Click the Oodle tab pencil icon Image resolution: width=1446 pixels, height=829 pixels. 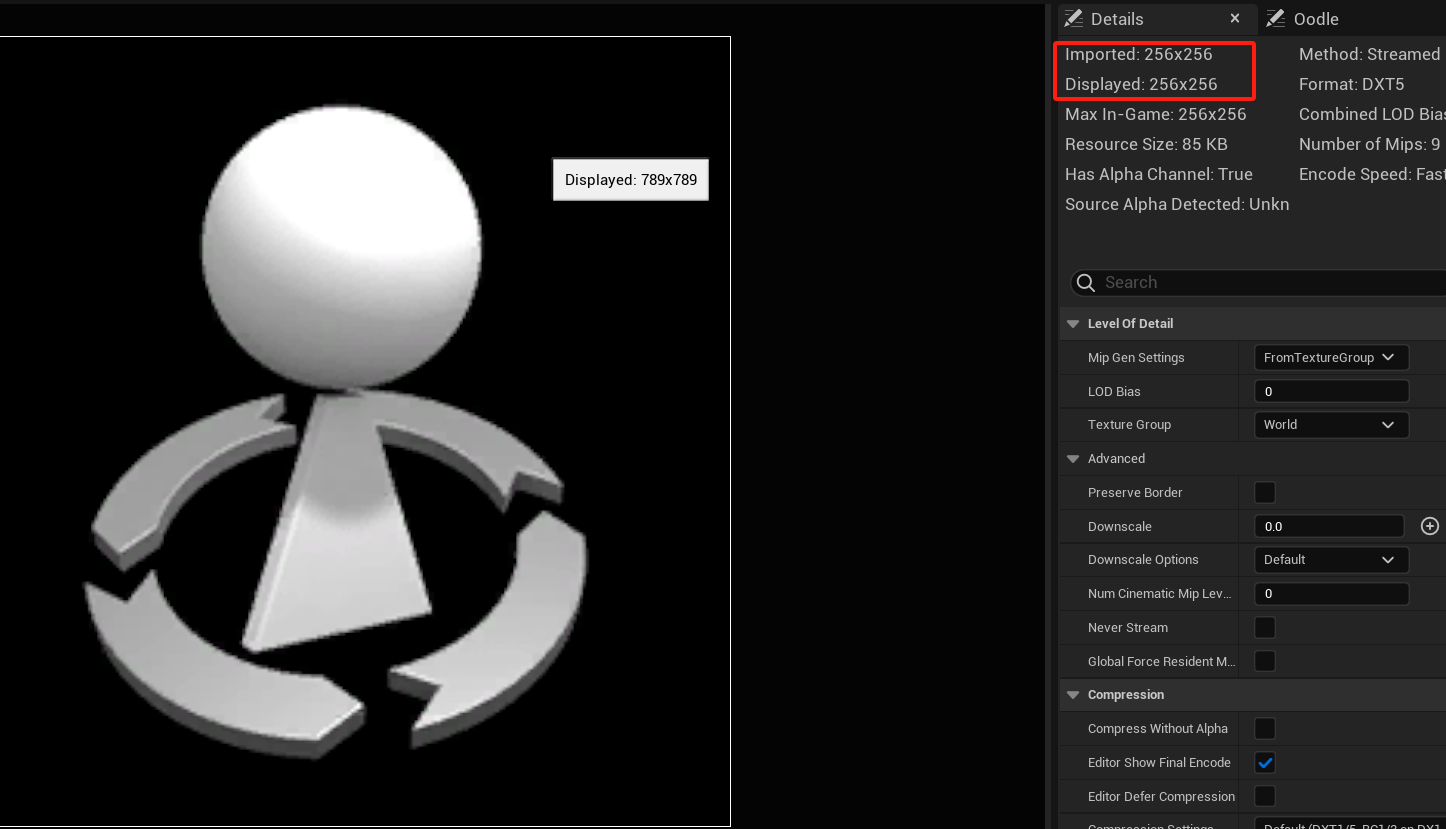[x=1275, y=18]
